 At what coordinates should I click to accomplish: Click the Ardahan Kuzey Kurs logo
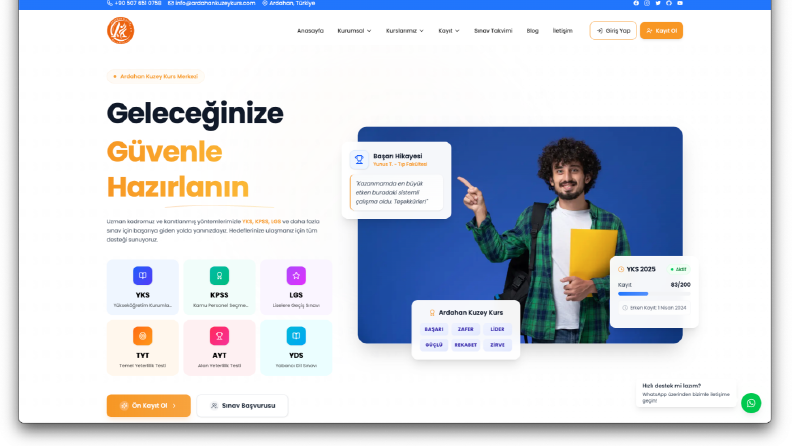coord(120,30)
